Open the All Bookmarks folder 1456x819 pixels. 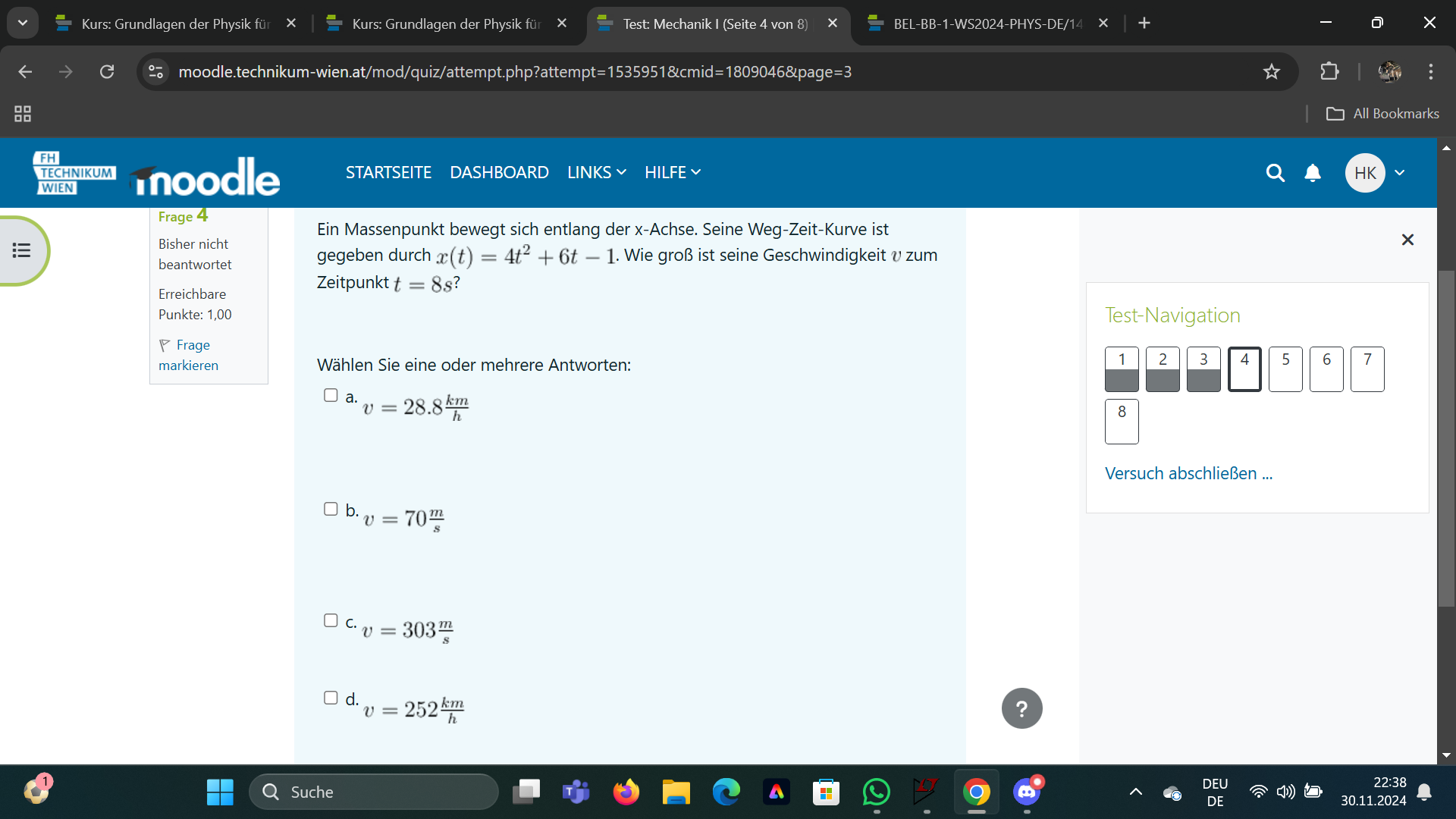click(1382, 114)
